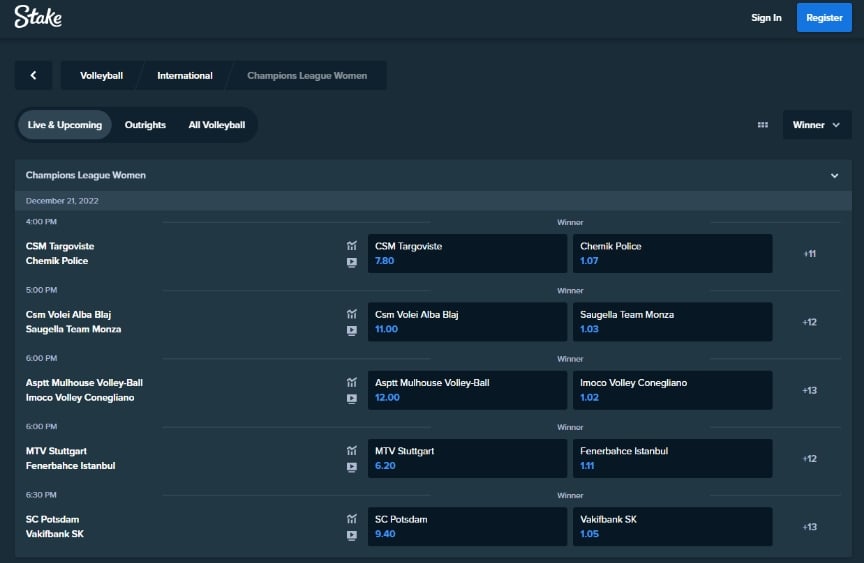Screen dimensions: 864x563
Task: Open stats icon for Csm Volei Alba Blaj match
Action: (351, 314)
